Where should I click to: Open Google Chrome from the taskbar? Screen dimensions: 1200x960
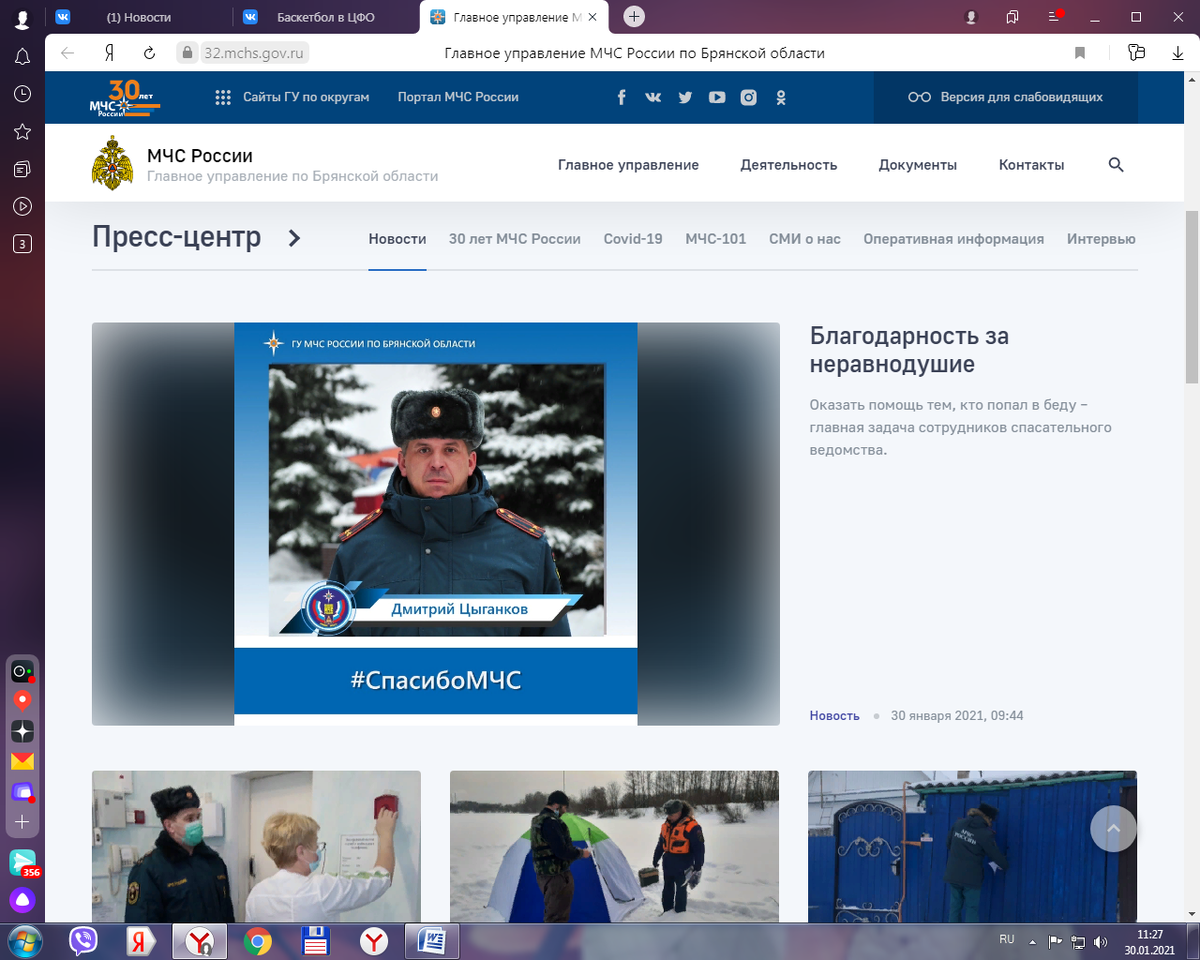coord(258,941)
